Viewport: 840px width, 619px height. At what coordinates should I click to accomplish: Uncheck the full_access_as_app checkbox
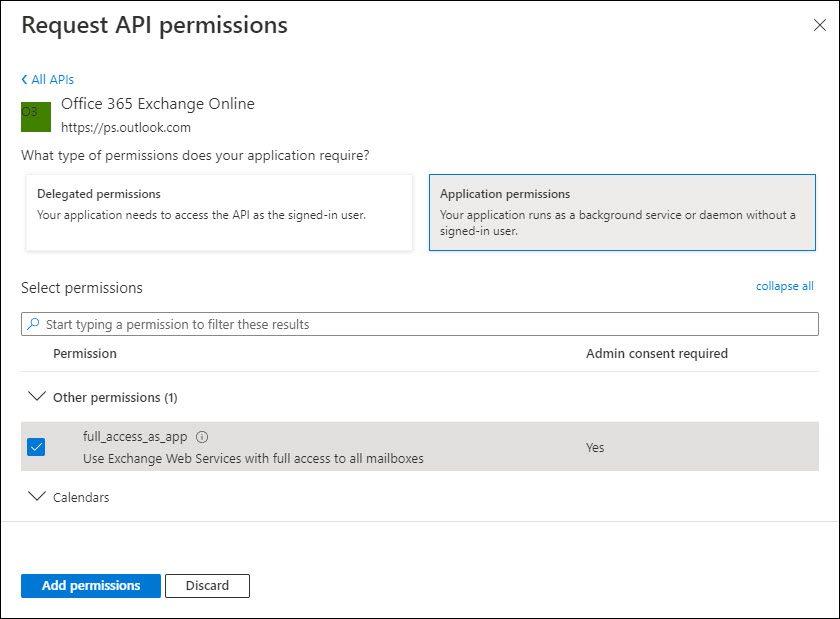coord(36,447)
